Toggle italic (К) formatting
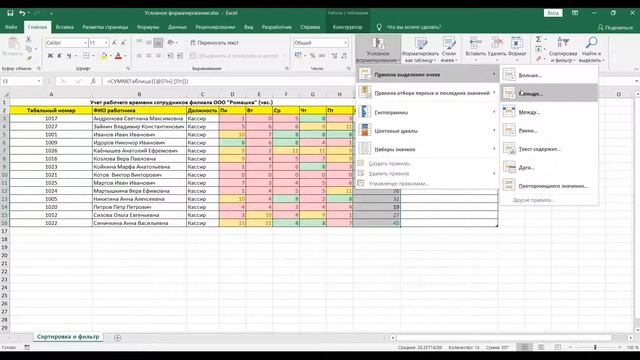The height and width of the screenshot is (360, 640). (59, 56)
